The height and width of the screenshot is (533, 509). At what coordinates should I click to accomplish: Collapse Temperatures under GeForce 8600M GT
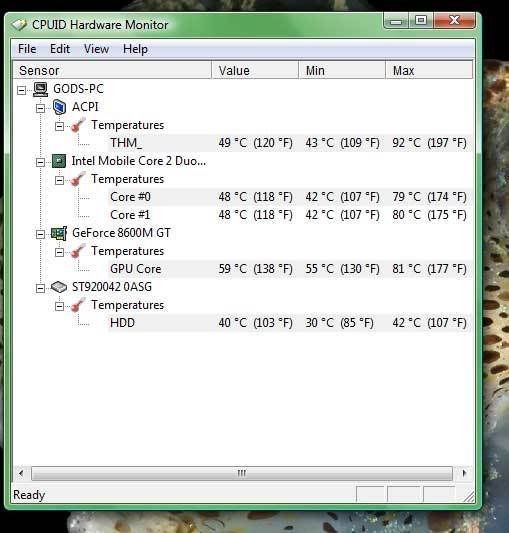pos(59,253)
